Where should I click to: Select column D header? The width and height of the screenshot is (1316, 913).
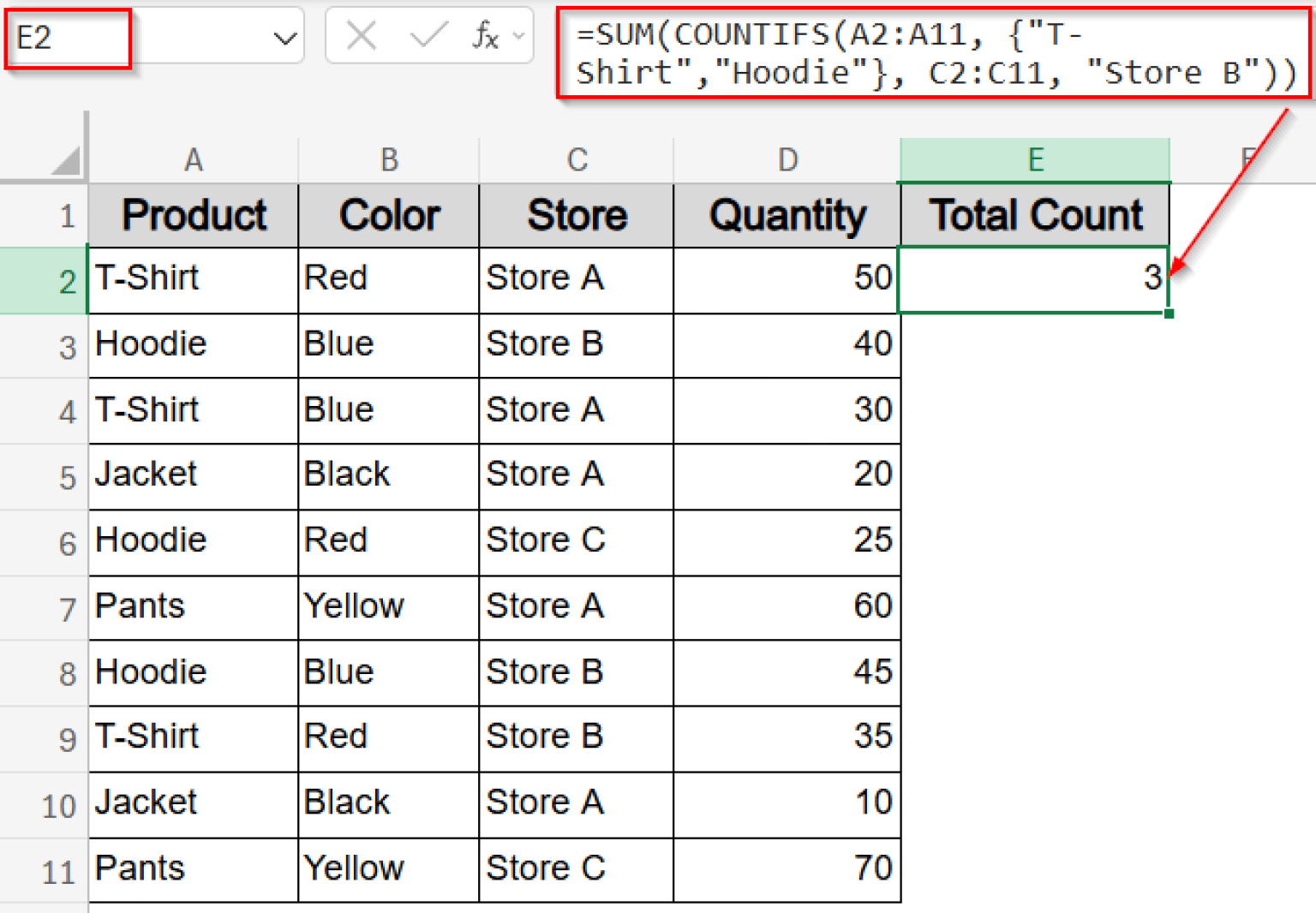pos(787,159)
